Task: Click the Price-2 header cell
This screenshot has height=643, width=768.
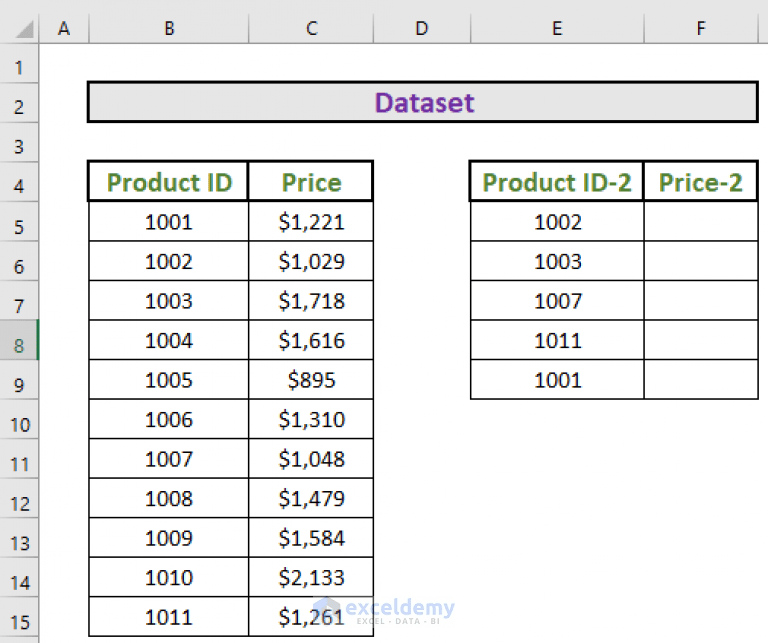Action: (x=701, y=182)
